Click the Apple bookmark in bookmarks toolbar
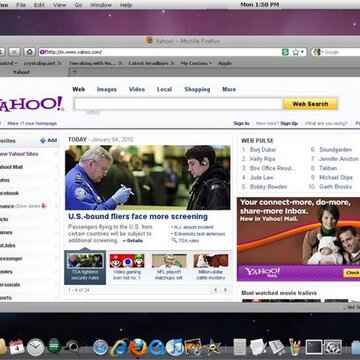 [225, 63]
